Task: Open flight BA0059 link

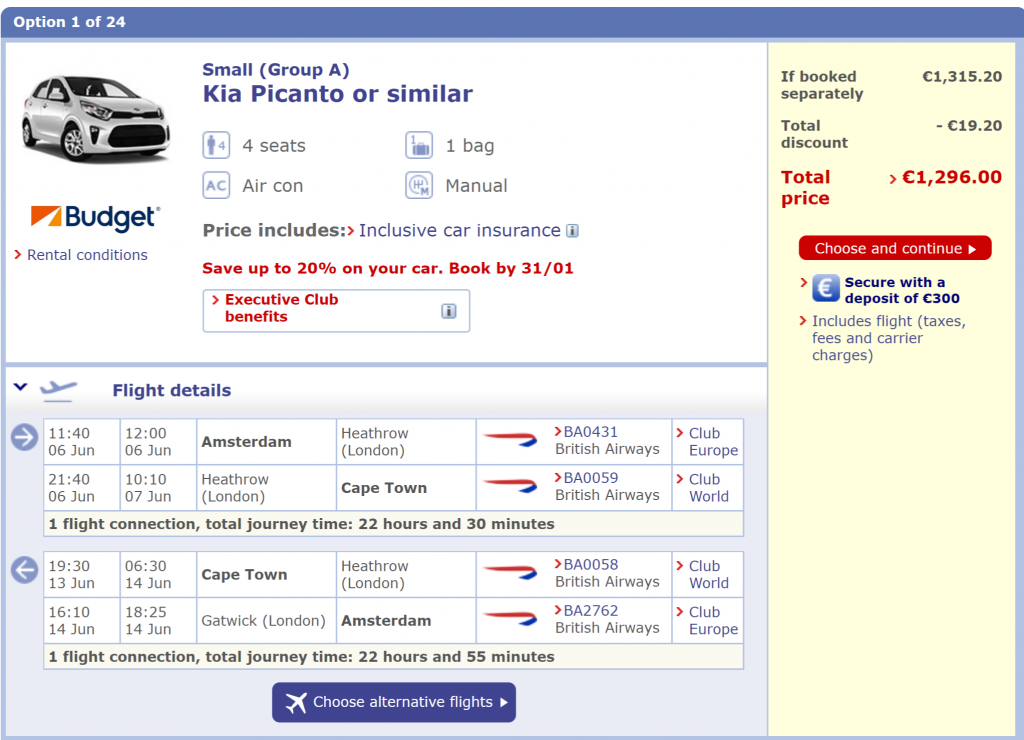Action: pyautogui.click(x=590, y=477)
